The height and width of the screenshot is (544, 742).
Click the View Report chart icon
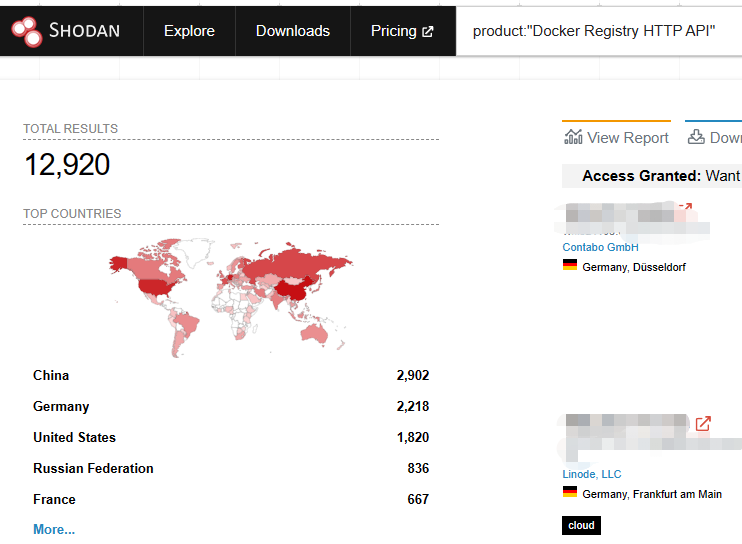(573, 137)
